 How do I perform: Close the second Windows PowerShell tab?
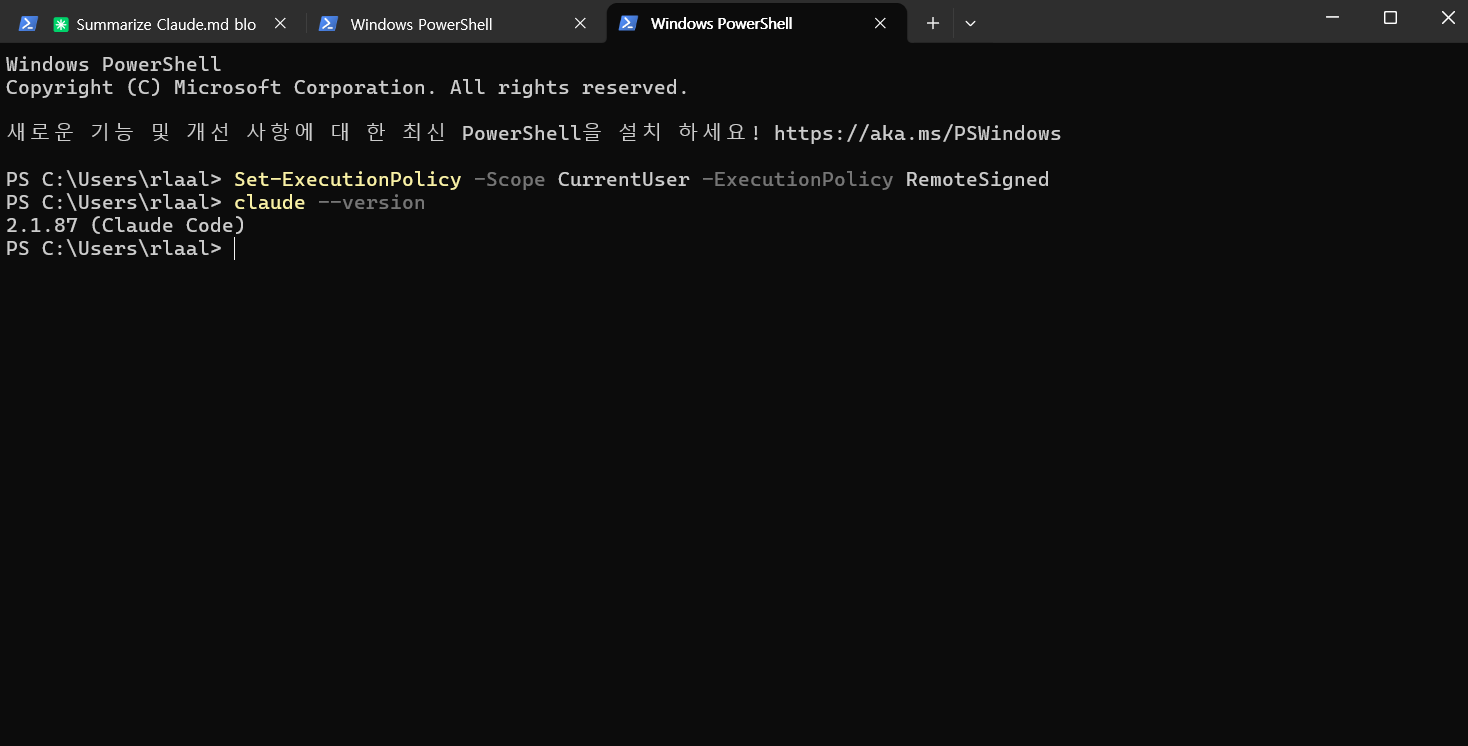point(579,22)
